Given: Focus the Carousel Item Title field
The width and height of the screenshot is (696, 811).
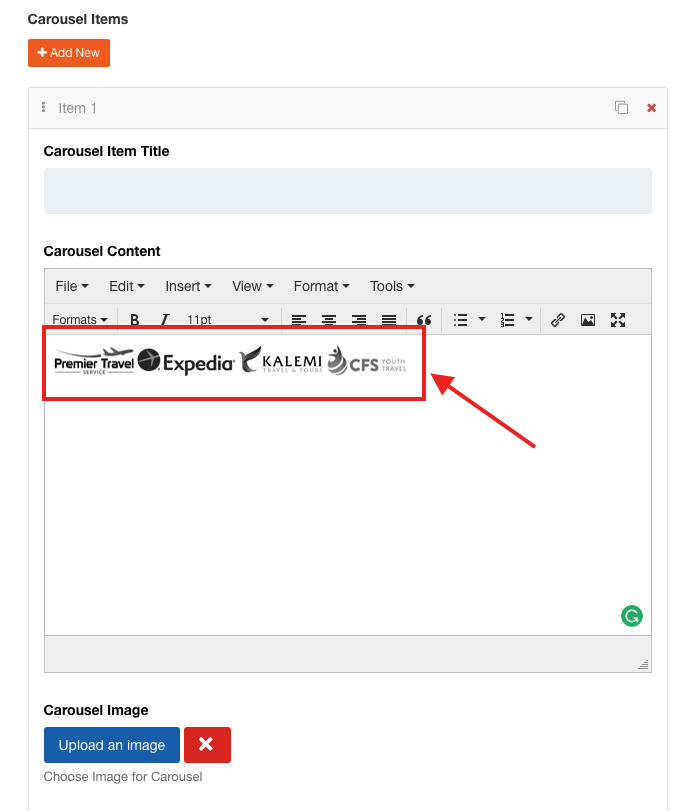Looking at the screenshot, I should (x=347, y=191).
